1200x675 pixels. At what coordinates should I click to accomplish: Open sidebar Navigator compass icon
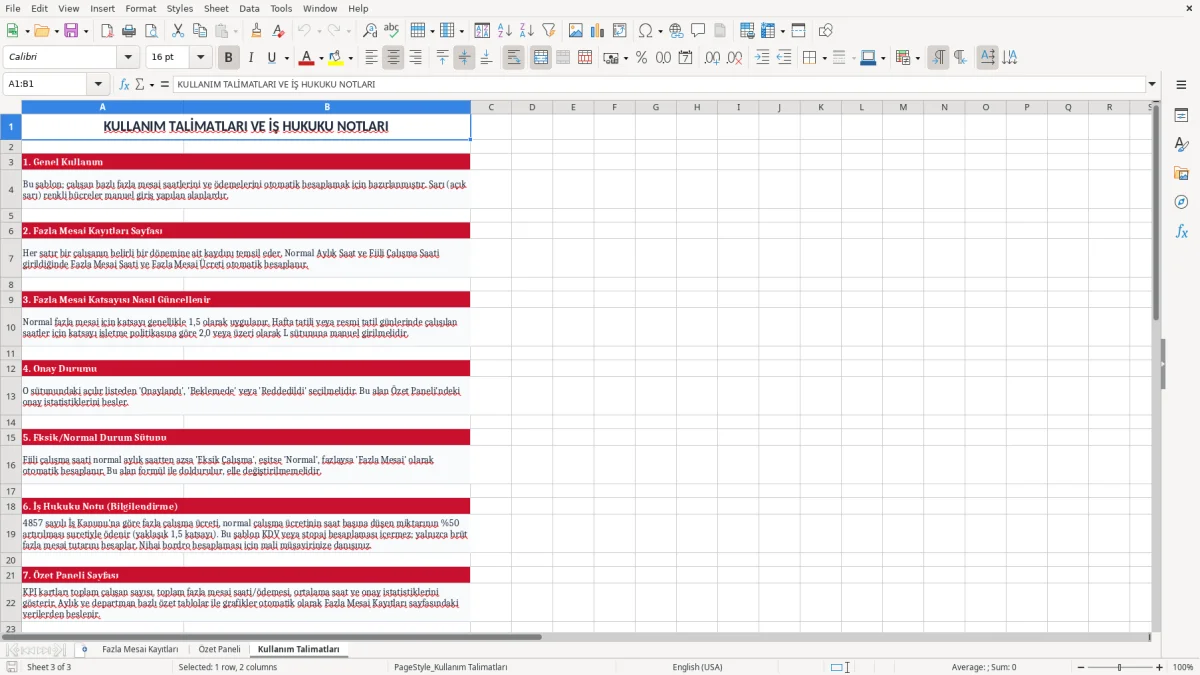(1181, 202)
